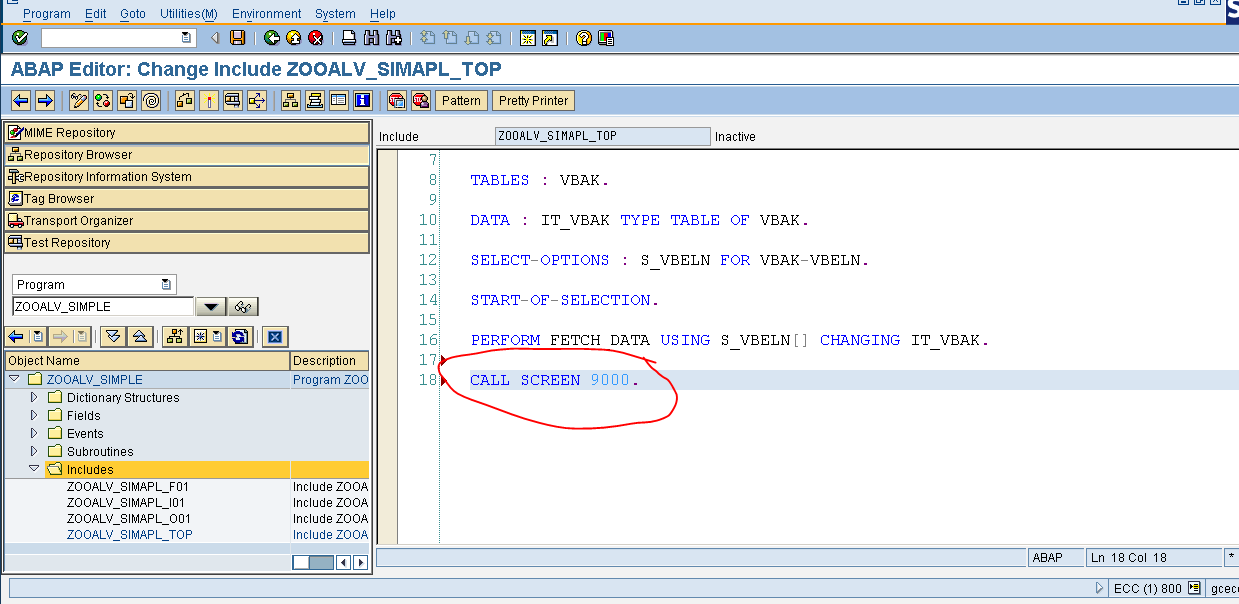
Task: Open the Utilities menu
Action: 187,13
